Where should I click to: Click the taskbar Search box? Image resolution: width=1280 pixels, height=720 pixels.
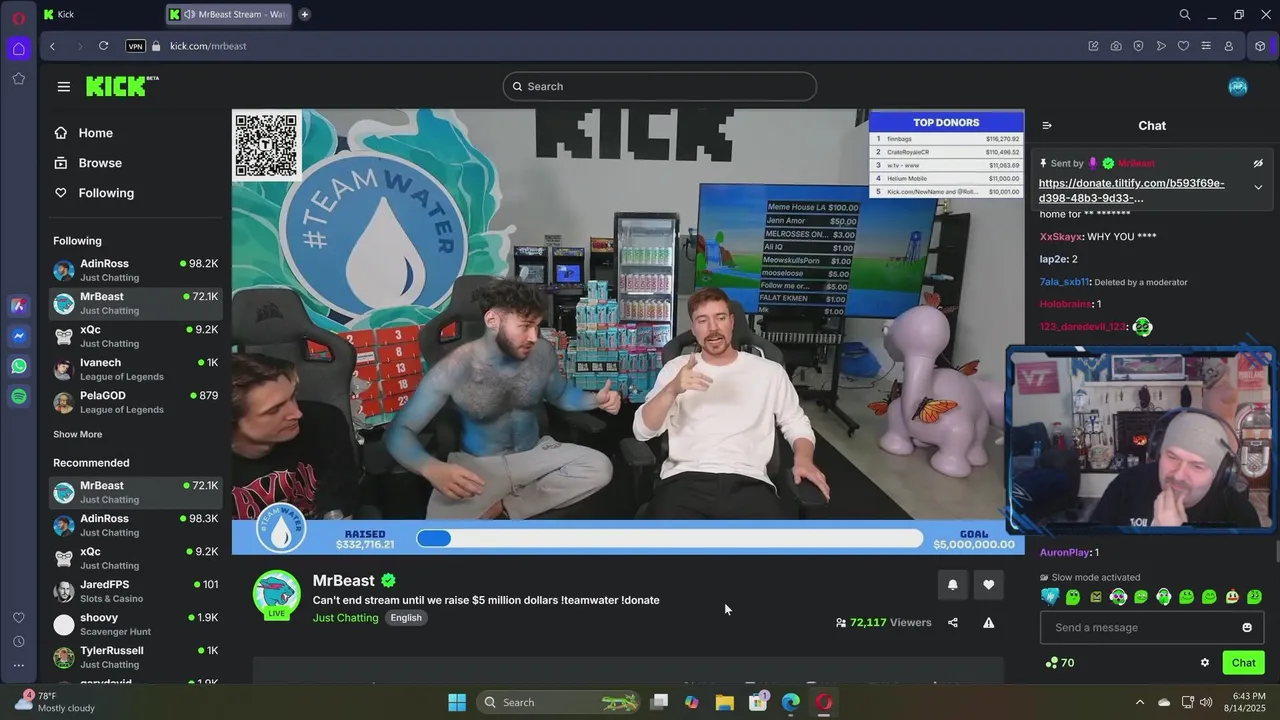(560, 702)
